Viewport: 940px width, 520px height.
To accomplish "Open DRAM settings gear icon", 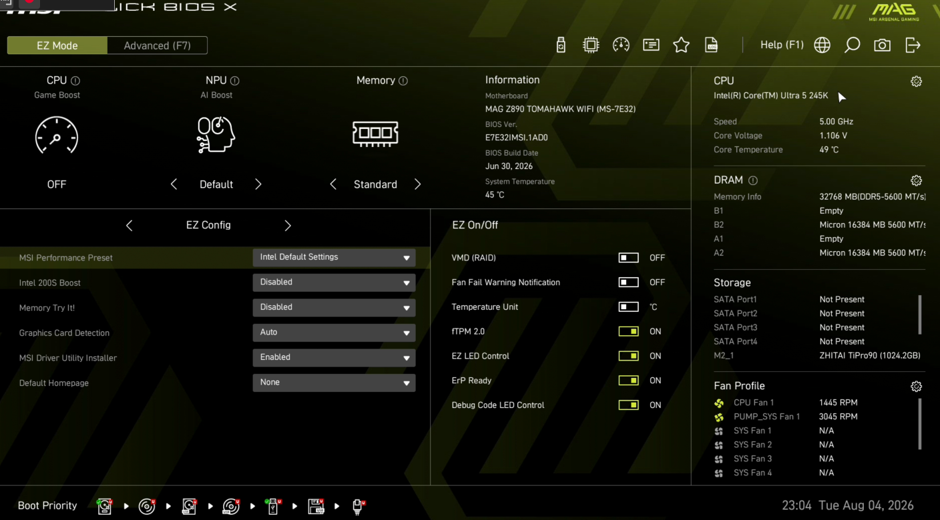I will point(916,180).
